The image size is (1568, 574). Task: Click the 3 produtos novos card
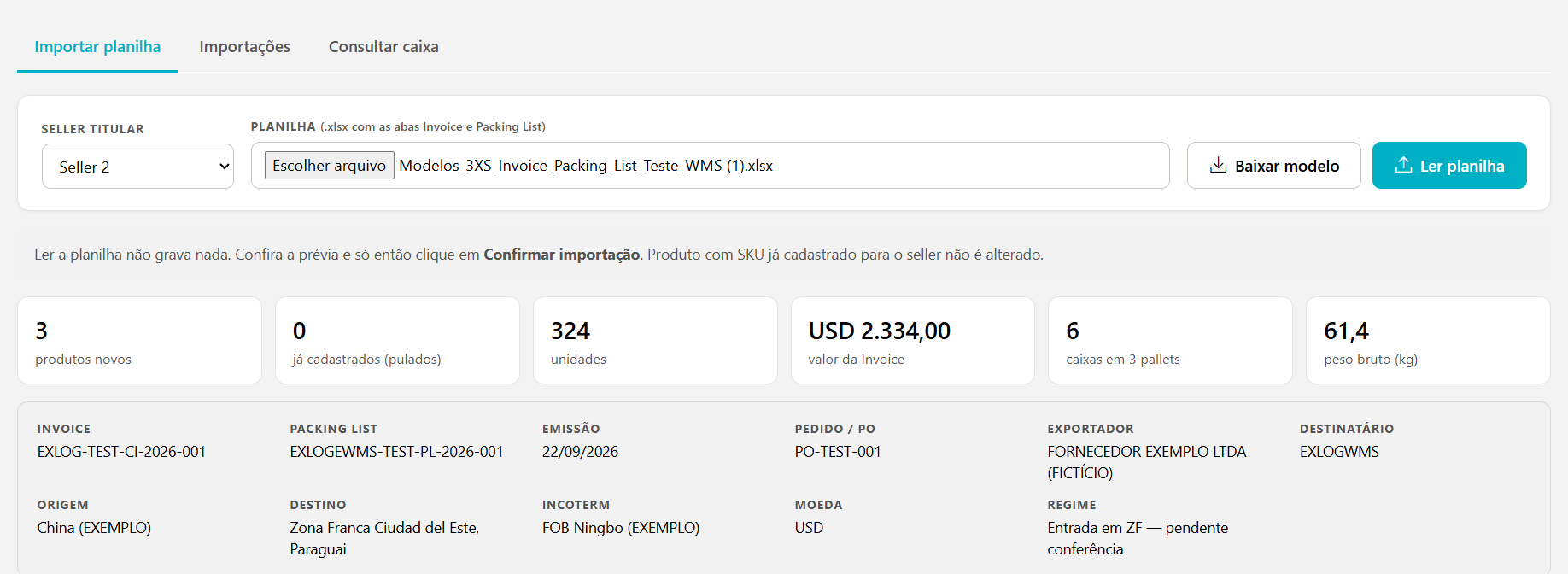click(139, 341)
